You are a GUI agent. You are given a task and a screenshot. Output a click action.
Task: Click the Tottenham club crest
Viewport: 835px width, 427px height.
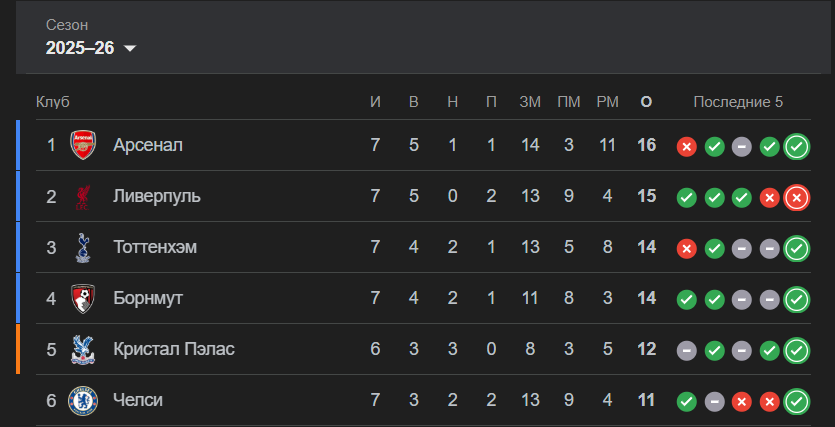click(83, 248)
